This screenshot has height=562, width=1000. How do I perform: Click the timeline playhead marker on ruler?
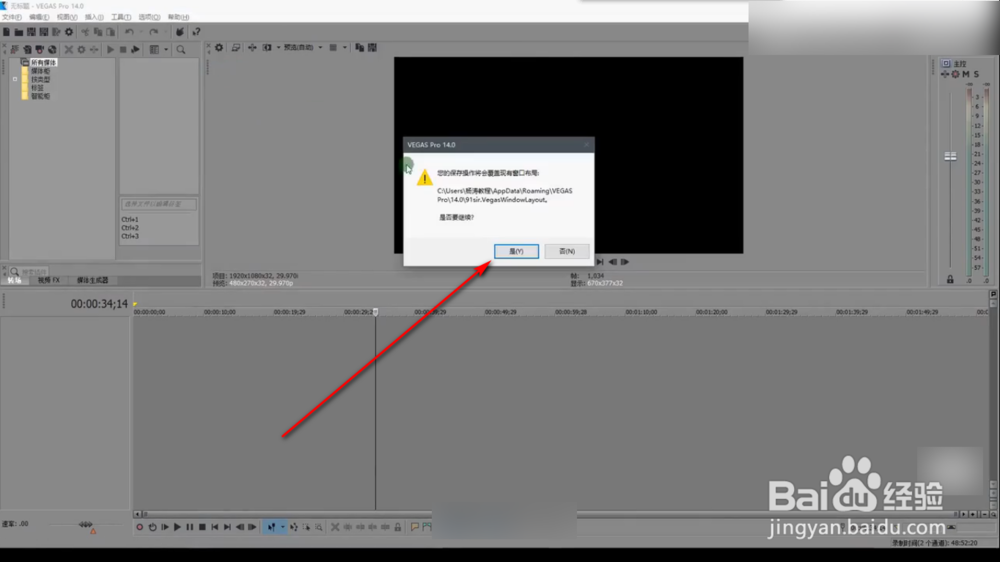[376, 312]
